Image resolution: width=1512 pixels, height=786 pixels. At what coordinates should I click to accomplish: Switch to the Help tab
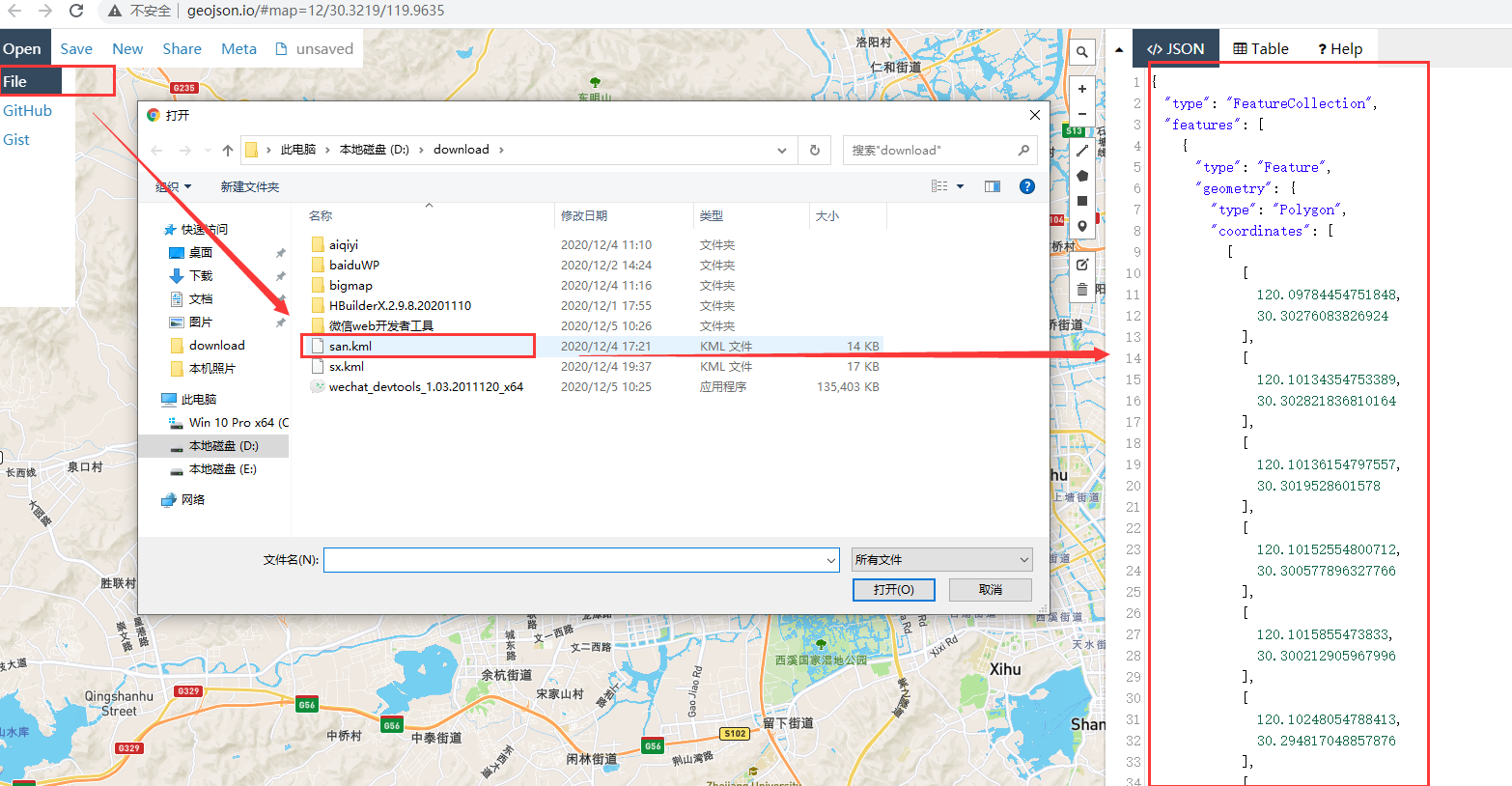coord(1340,48)
